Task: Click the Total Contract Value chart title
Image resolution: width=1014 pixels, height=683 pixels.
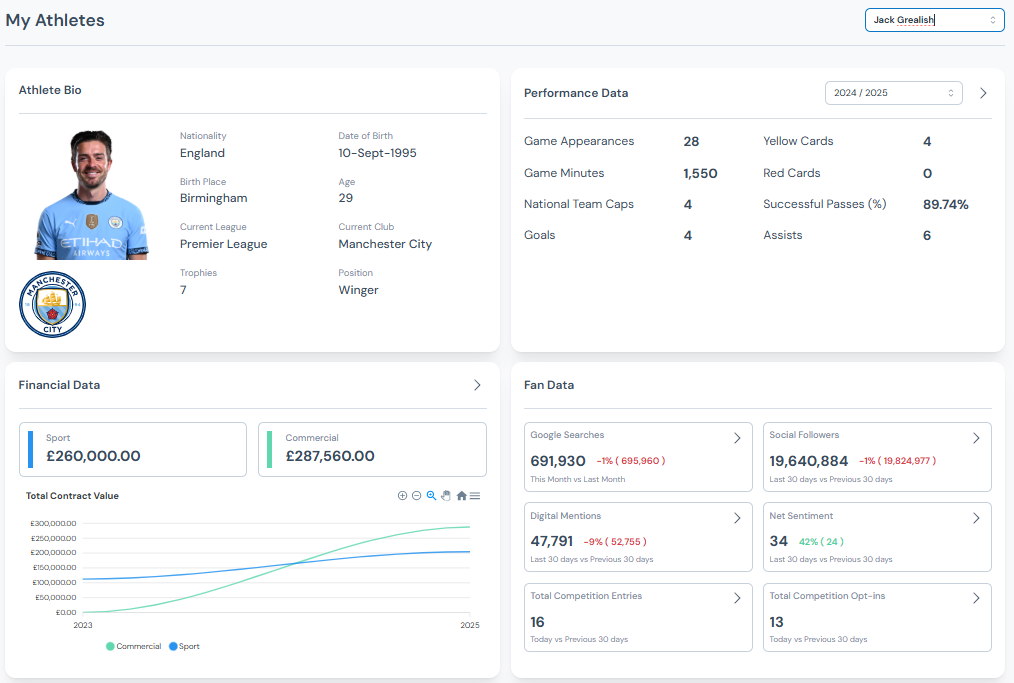Action: (72, 495)
